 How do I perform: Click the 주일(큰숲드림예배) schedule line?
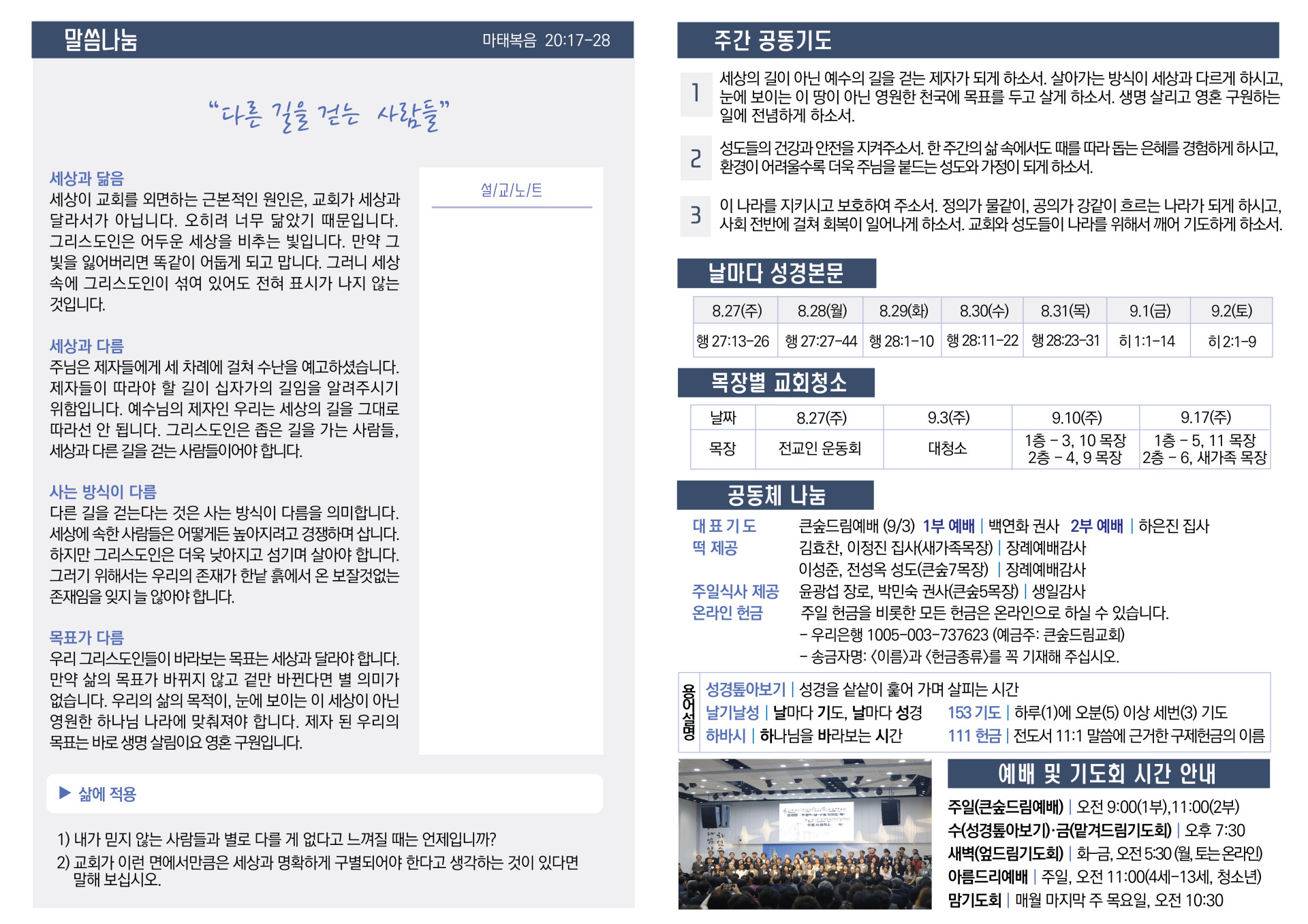click(x=1094, y=807)
